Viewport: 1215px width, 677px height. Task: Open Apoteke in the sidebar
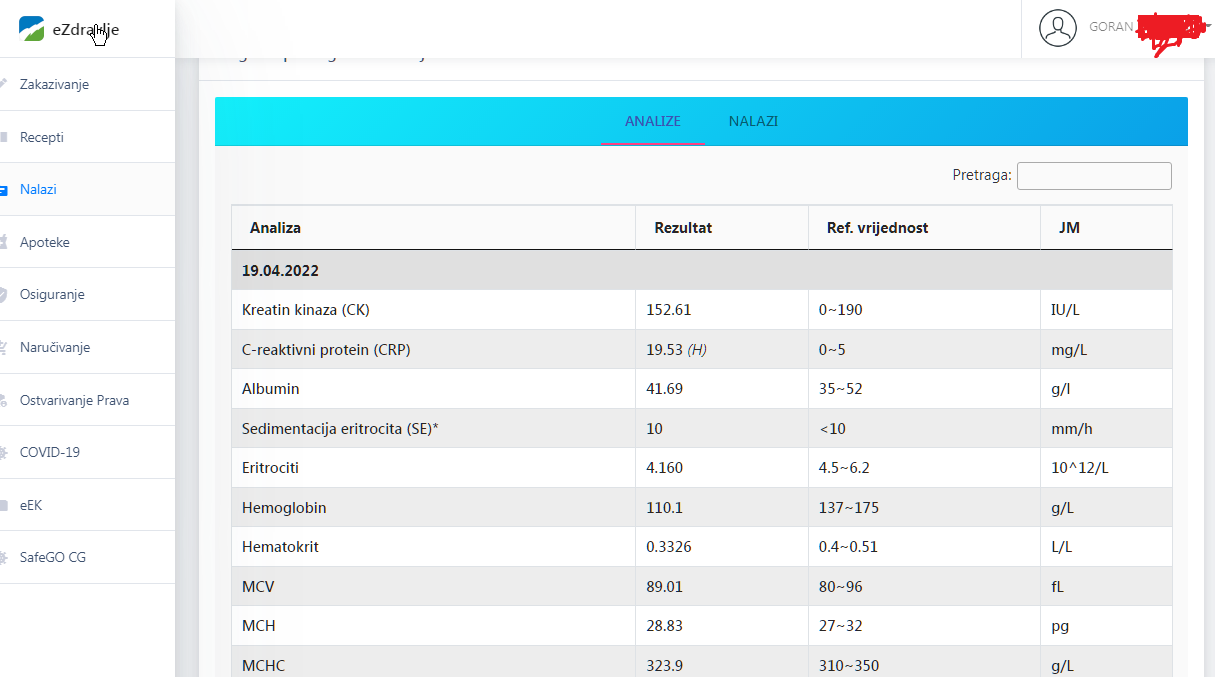45,242
